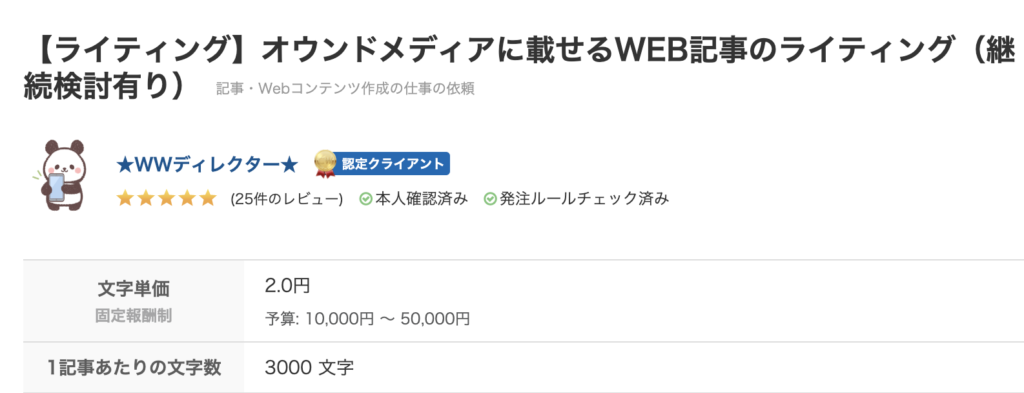Click the gold medal badge icon
The width and height of the screenshot is (1024, 393).
pyautogui.click(x=325, y=164)
